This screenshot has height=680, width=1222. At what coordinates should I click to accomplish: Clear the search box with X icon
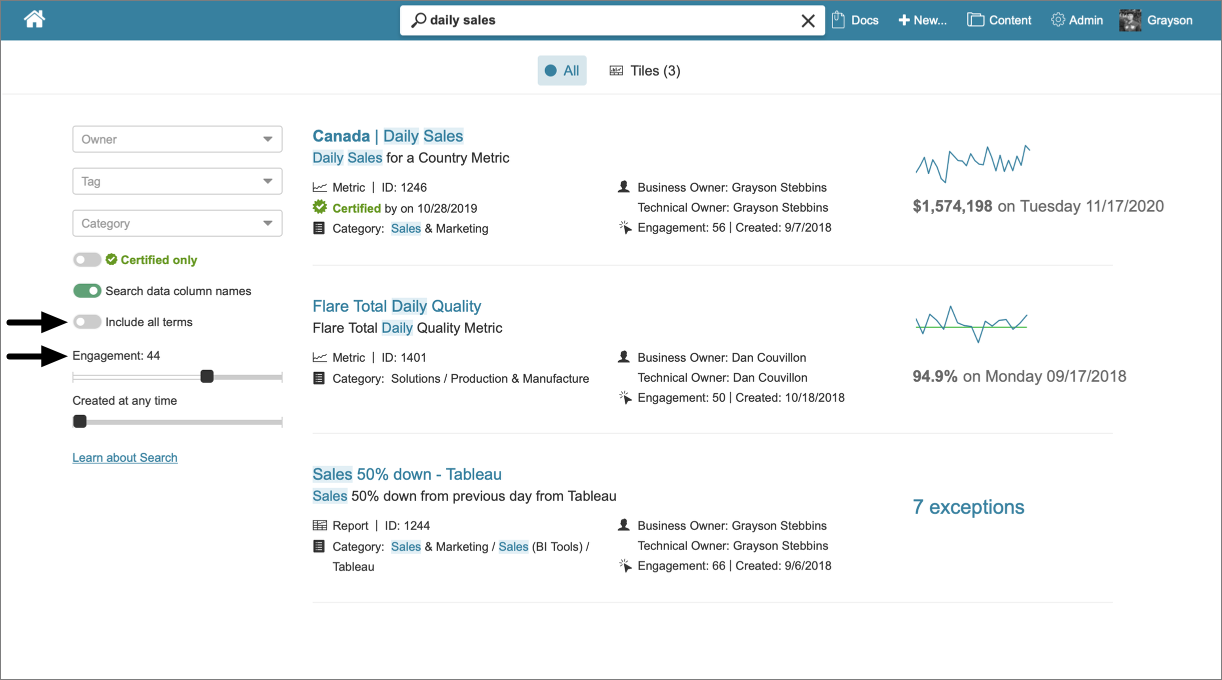pyautogui.click(x=808, y=20)
